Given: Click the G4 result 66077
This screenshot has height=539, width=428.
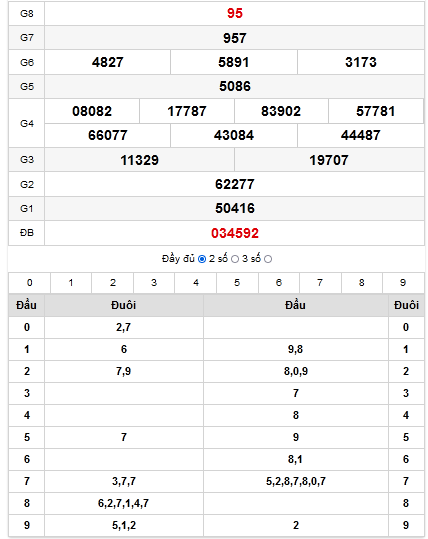Looking at the screenshot, I should click(108, 135).
